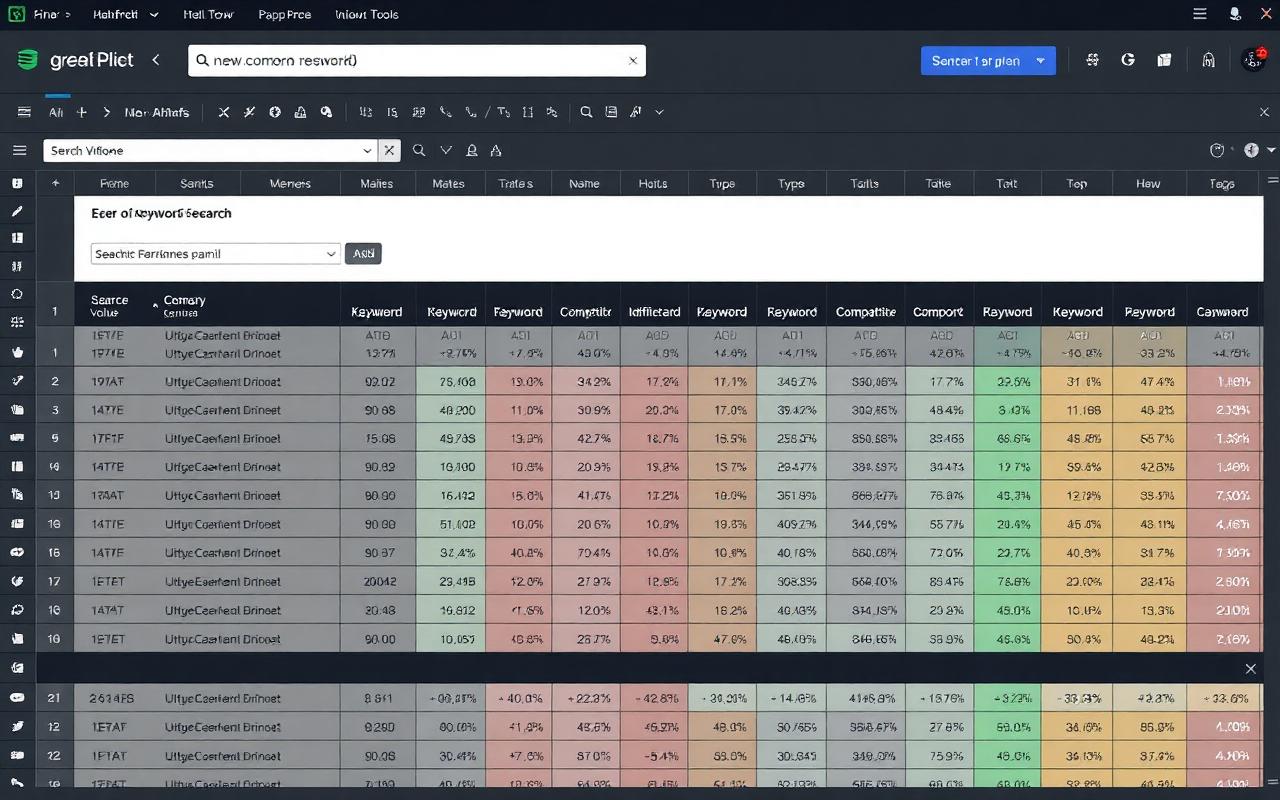The width and height of the screenshot is (1280, 800).
Task: Click the Haits column header
Action: pos(653,183)
